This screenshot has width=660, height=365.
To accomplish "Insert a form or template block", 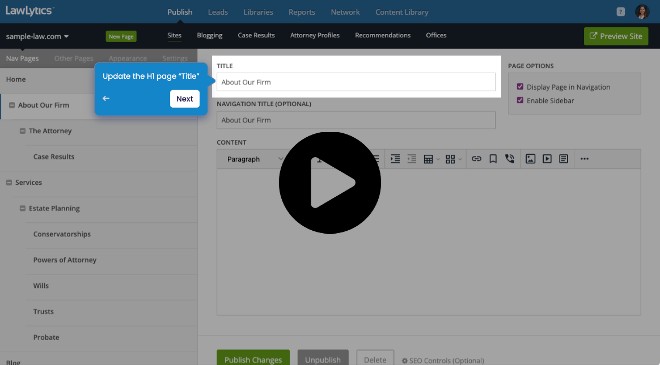I will click(x=563, y=159).
